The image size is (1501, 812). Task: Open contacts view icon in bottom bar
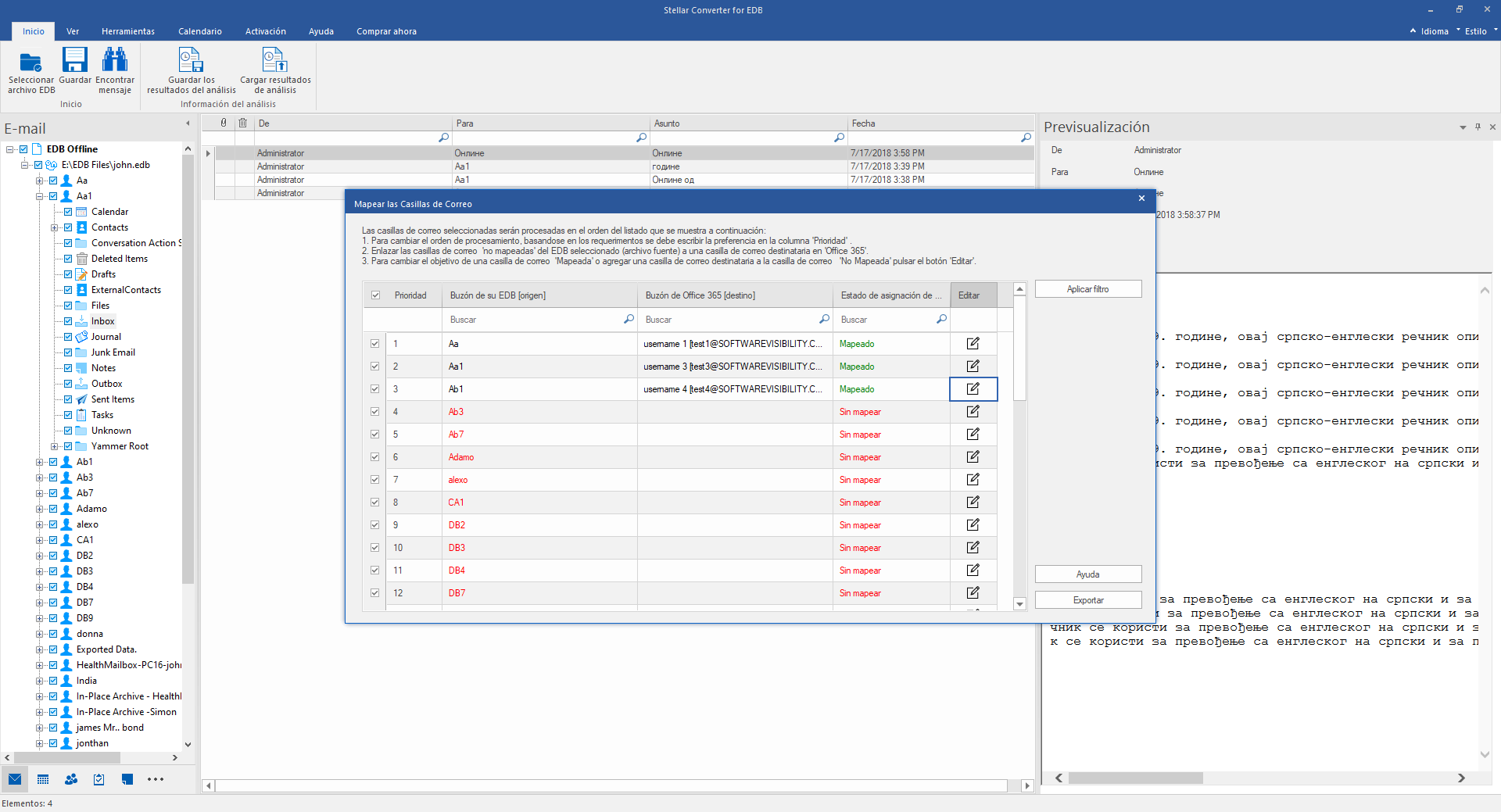[x=71, y=779]
